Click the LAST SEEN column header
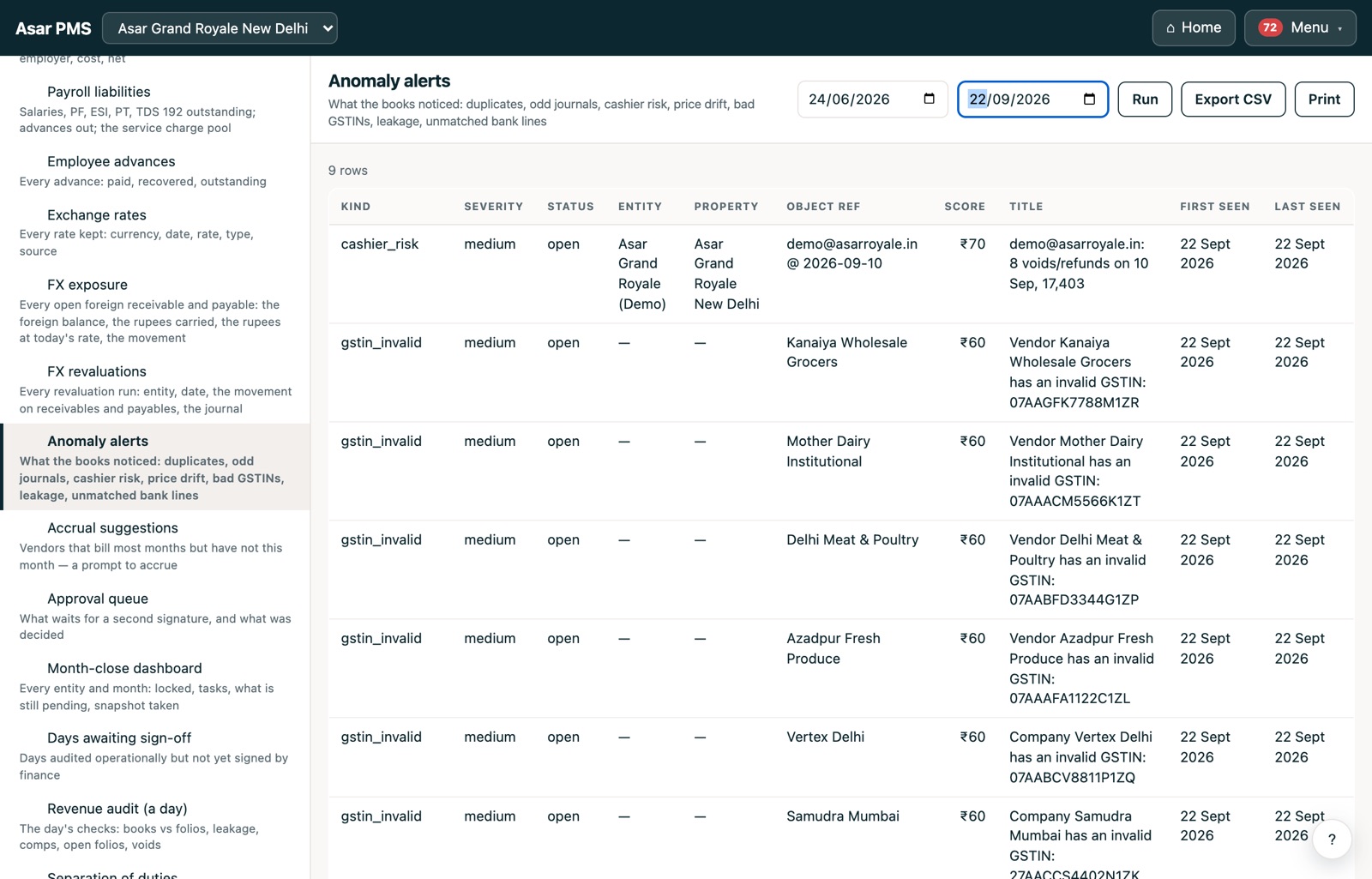The width and height of the screenshot is (1372, 879). click(1308, 207)
